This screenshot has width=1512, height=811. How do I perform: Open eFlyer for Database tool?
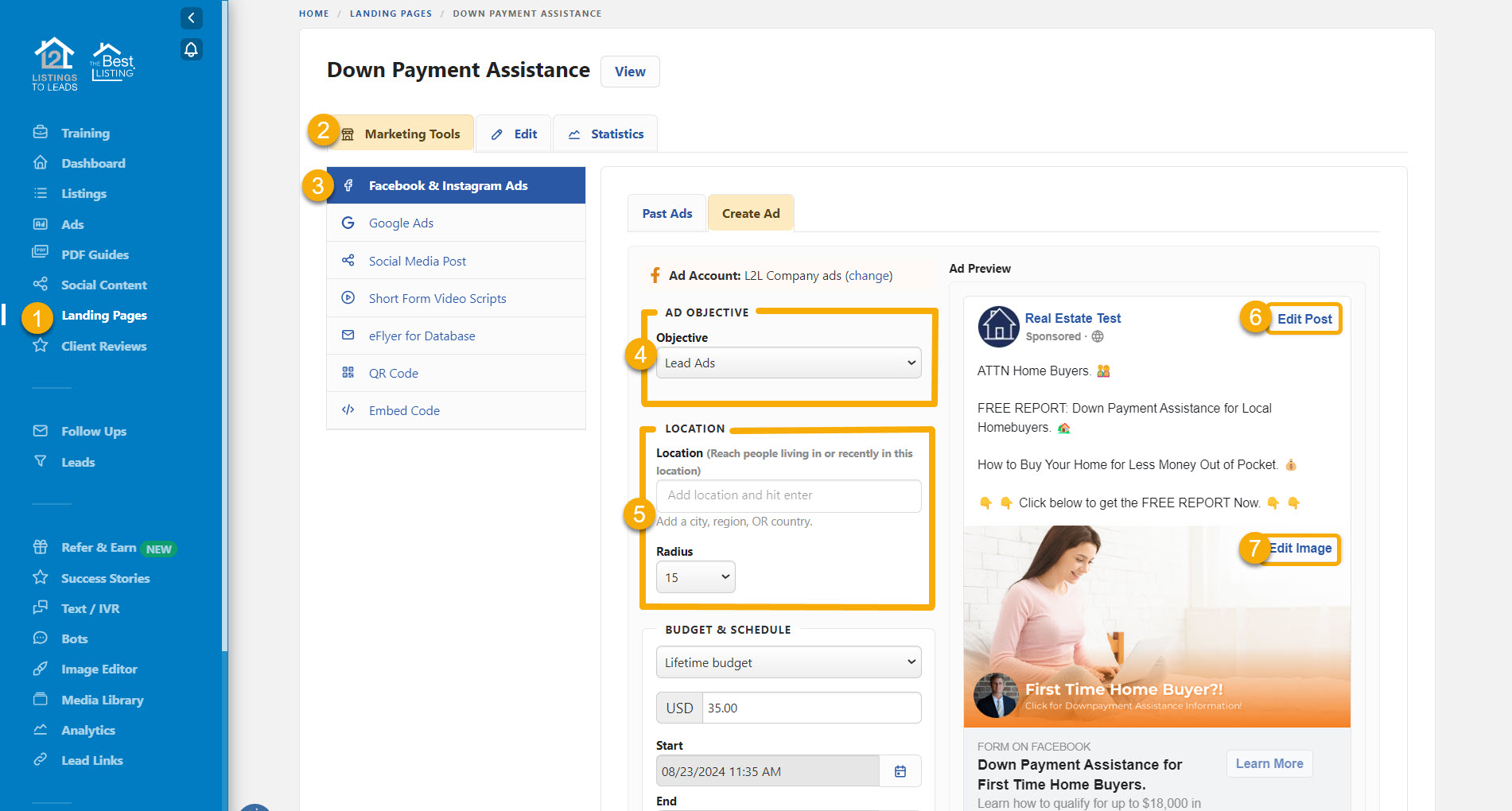click(422, 336)
